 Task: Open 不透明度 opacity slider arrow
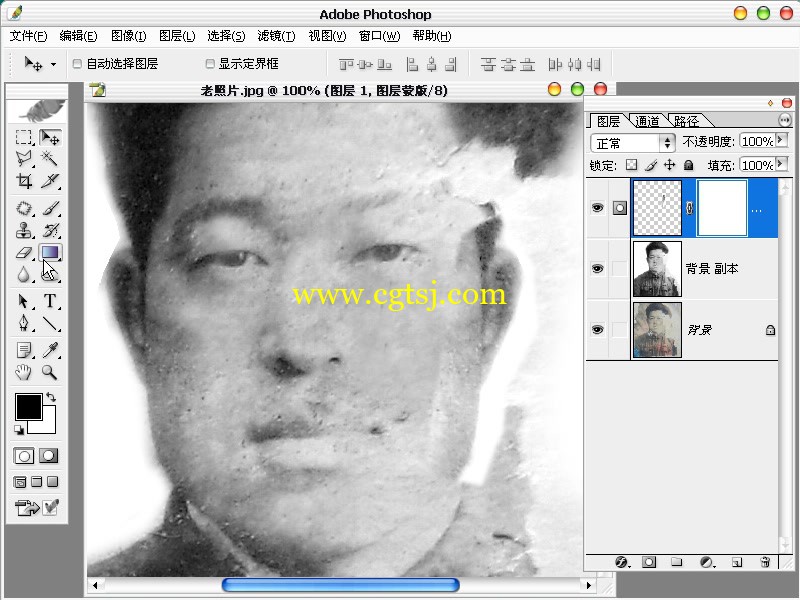[781, 140]
